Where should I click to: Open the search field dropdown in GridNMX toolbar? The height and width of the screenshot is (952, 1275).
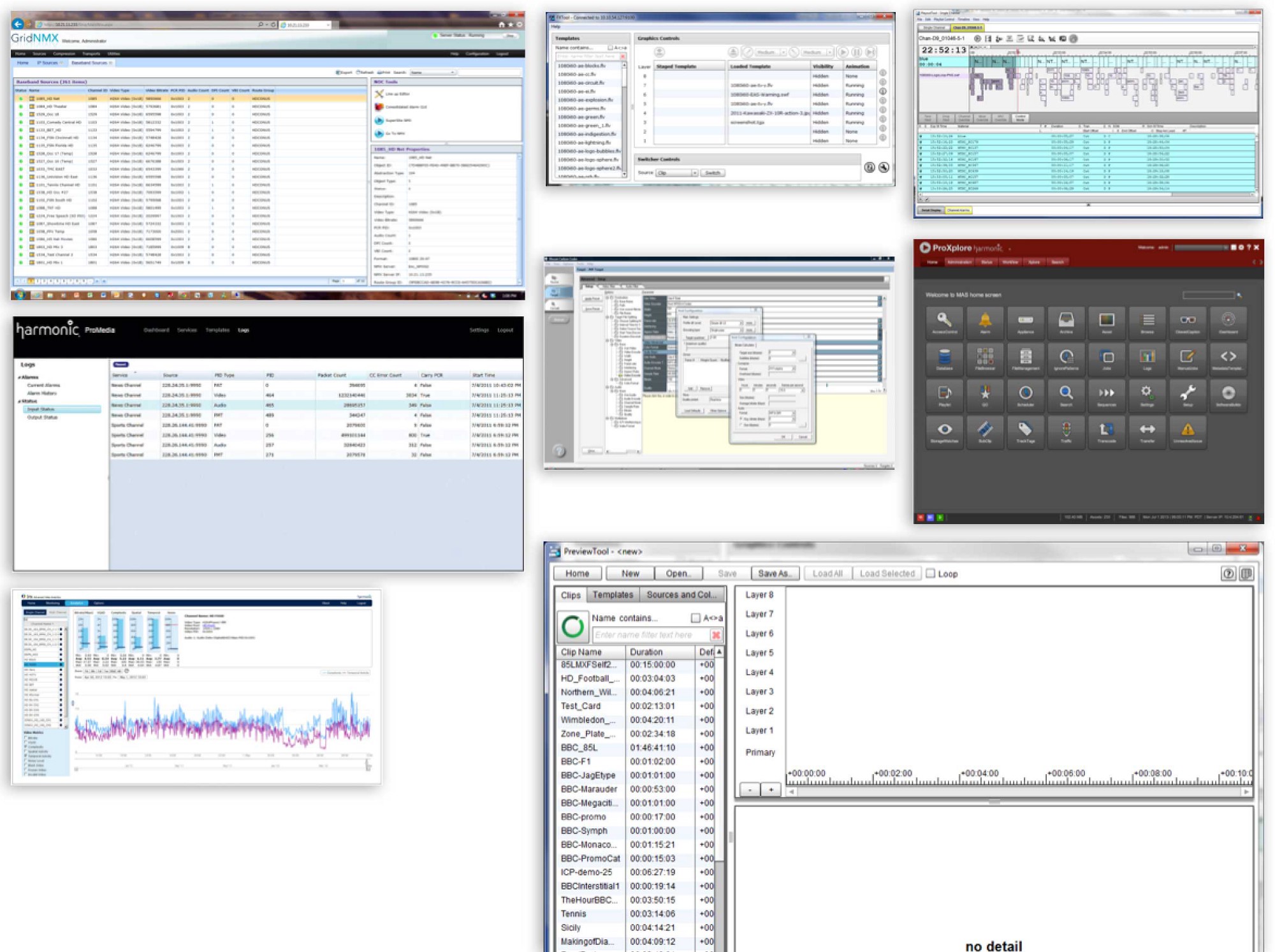(433, 73)
